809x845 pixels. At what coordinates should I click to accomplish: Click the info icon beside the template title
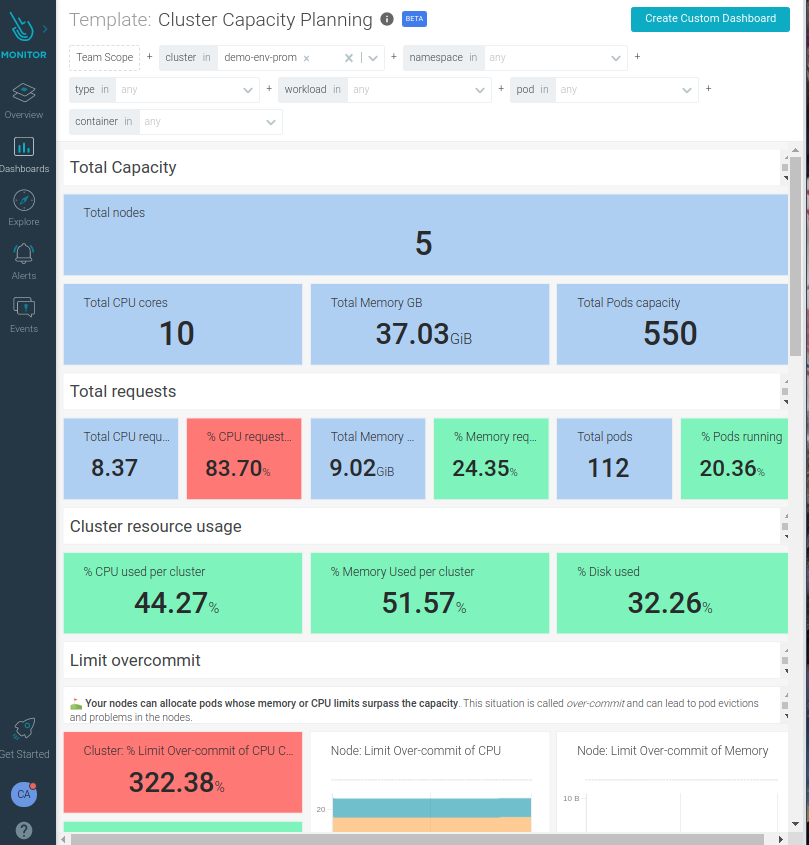(x=387, y=17)
